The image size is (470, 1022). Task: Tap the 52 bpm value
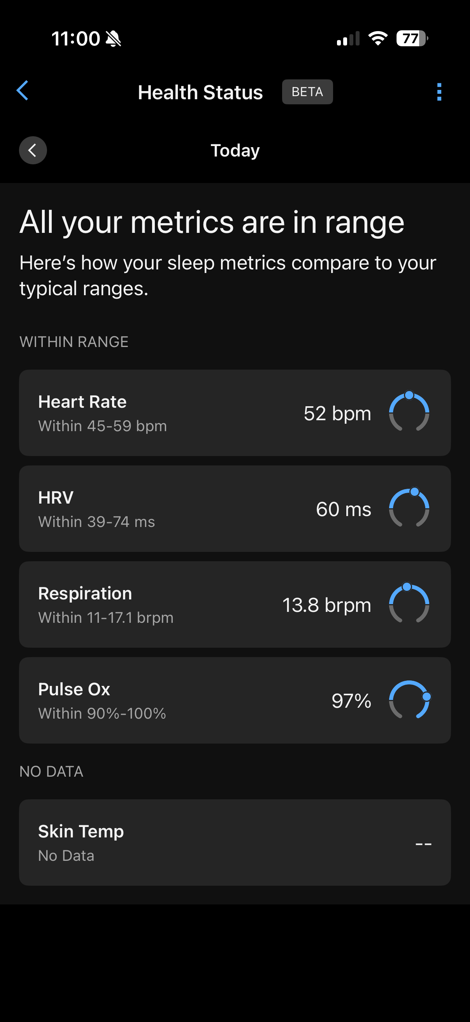click(x=337, y=413)
